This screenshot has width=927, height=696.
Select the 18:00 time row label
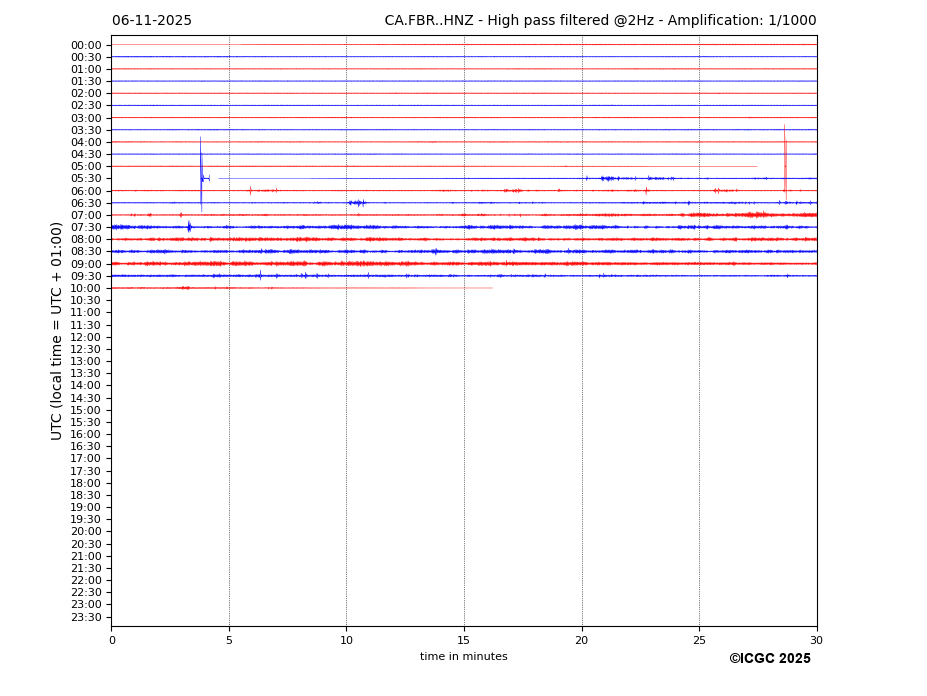click(x=85, y=483)
